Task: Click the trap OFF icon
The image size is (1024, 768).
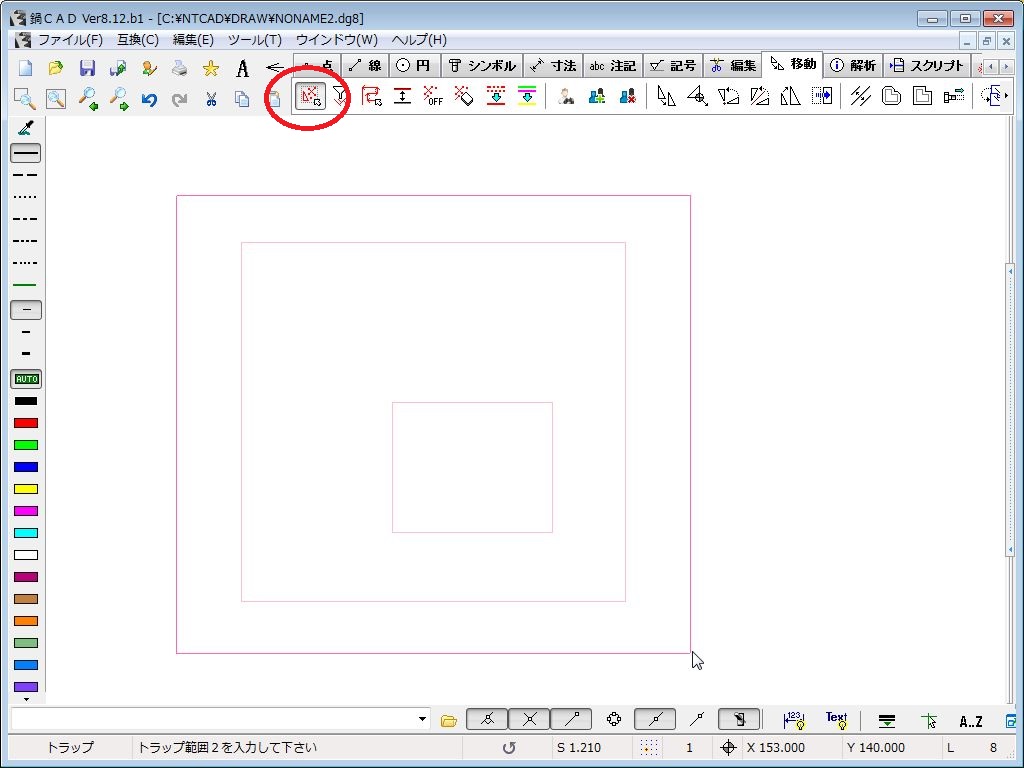Action: coord(433,97)
